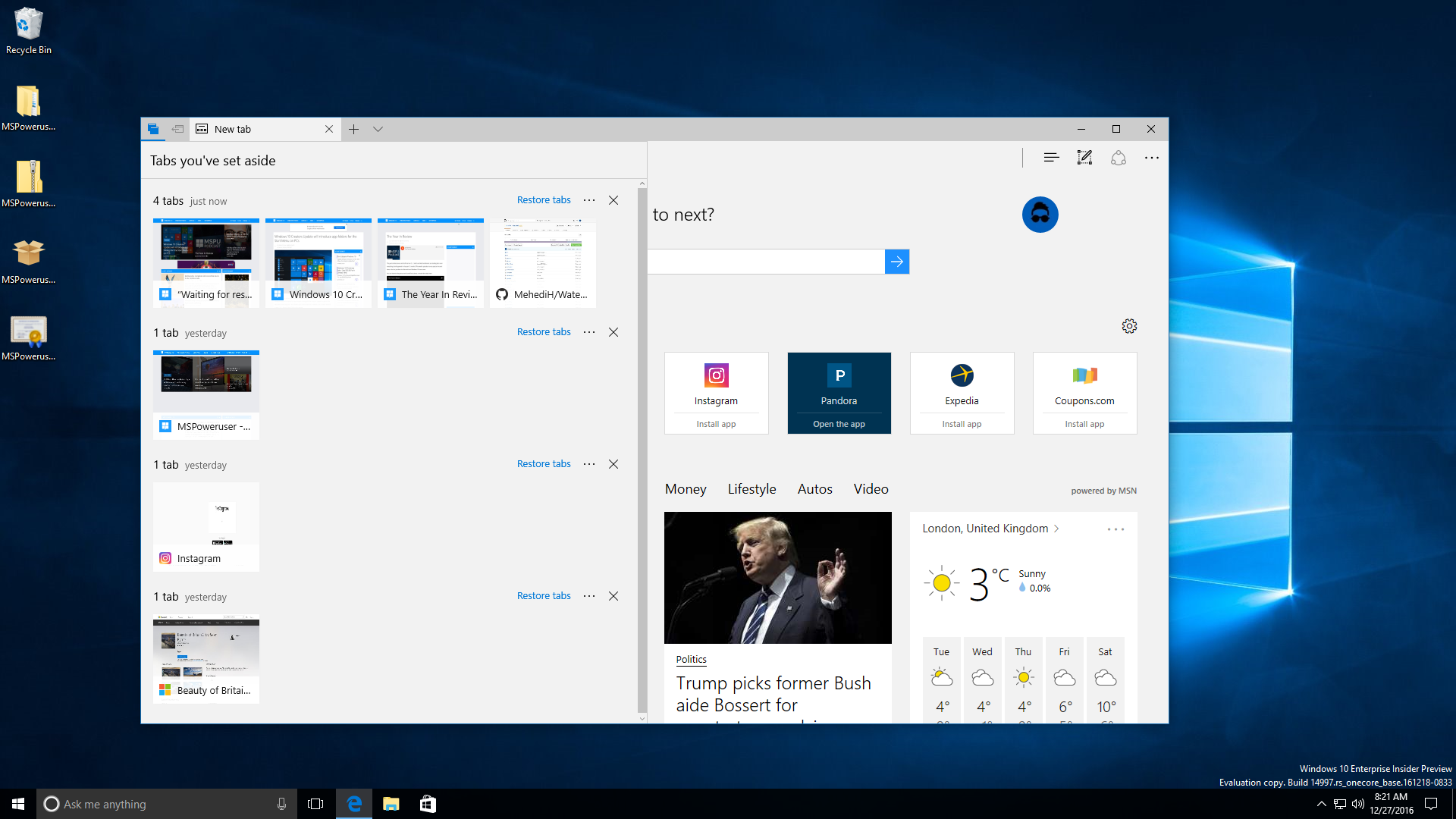Viewport: 1456px width, 819px height.
Task: Open the "Waiting for res..." tab thumbnail
Action: click(x=206, y=262)
